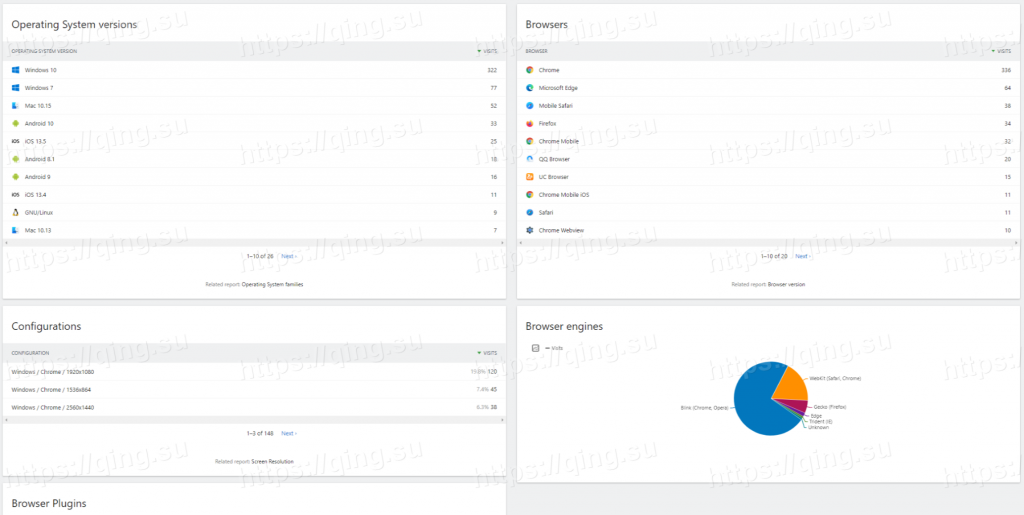Click the Microsoft Edge browser icon
Viewport: 1024px width, 515px height.
coord(530,88)
